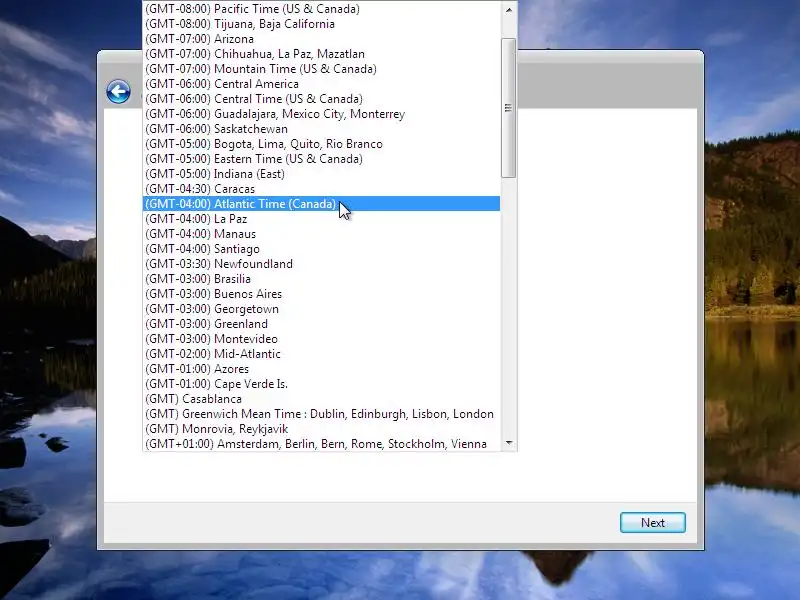Select Greenwich Mean Time Dublin, London entry
Screen dimensions: 800x600
tap(321, 414)
